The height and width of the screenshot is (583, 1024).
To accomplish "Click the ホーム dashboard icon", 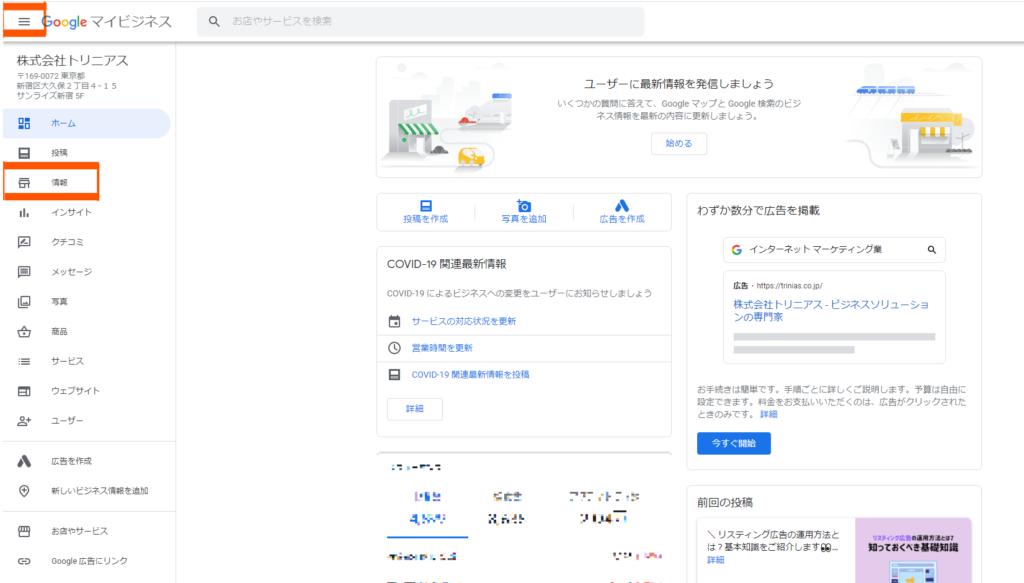I will click(24, 123).
